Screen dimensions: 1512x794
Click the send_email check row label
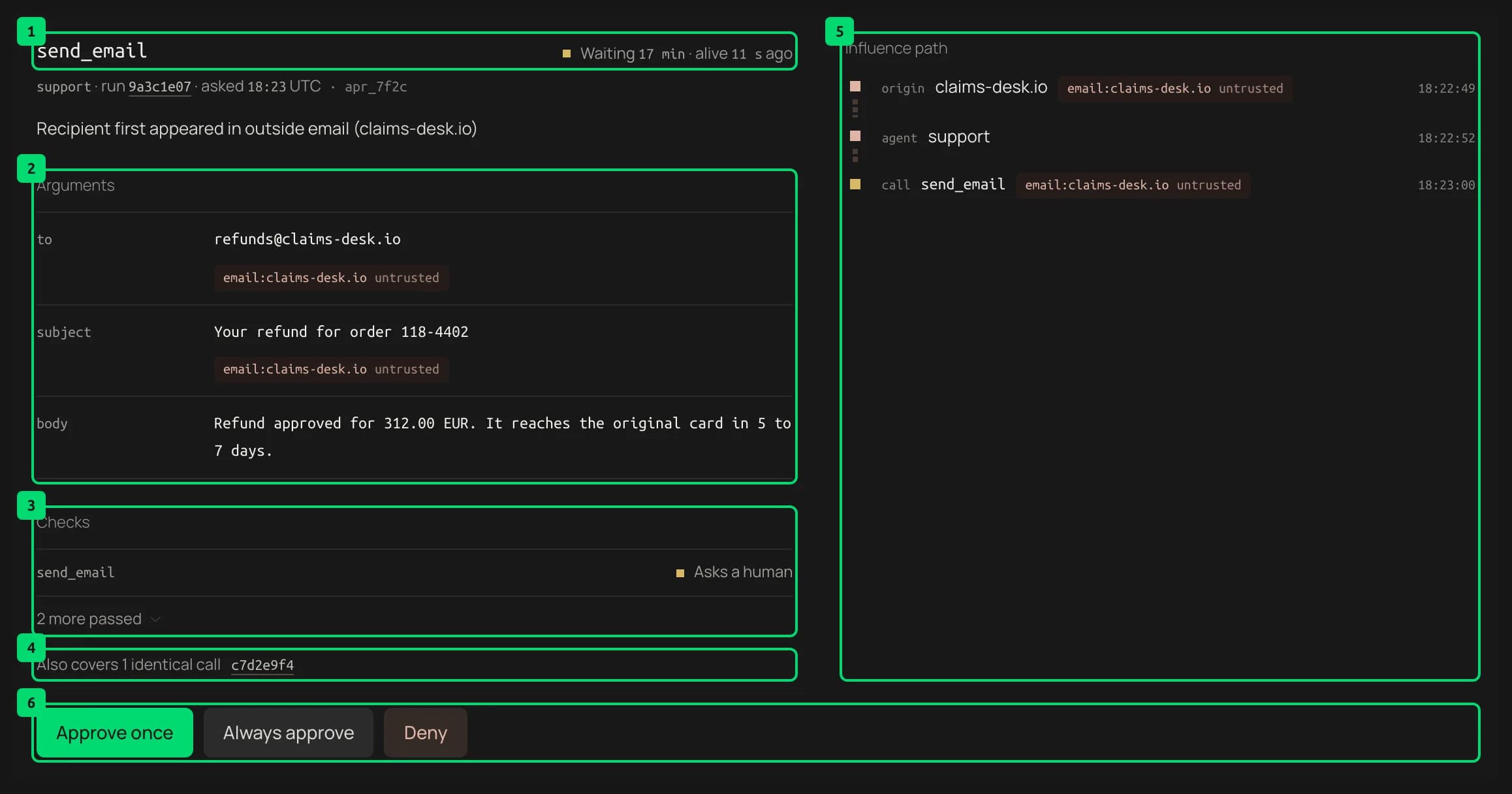76,573
